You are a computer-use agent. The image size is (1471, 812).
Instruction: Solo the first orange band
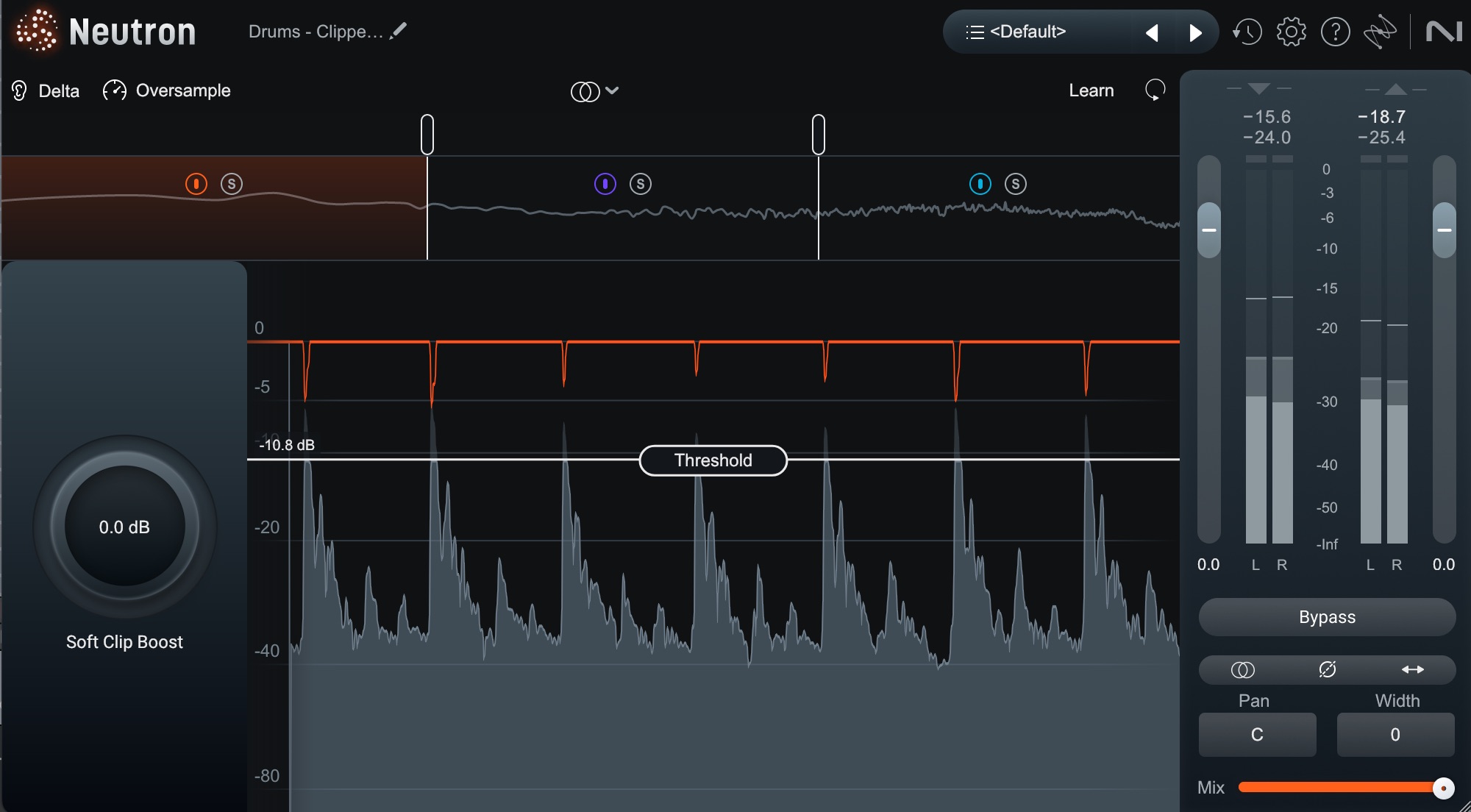pyautogui.click(x=232, y=184)
